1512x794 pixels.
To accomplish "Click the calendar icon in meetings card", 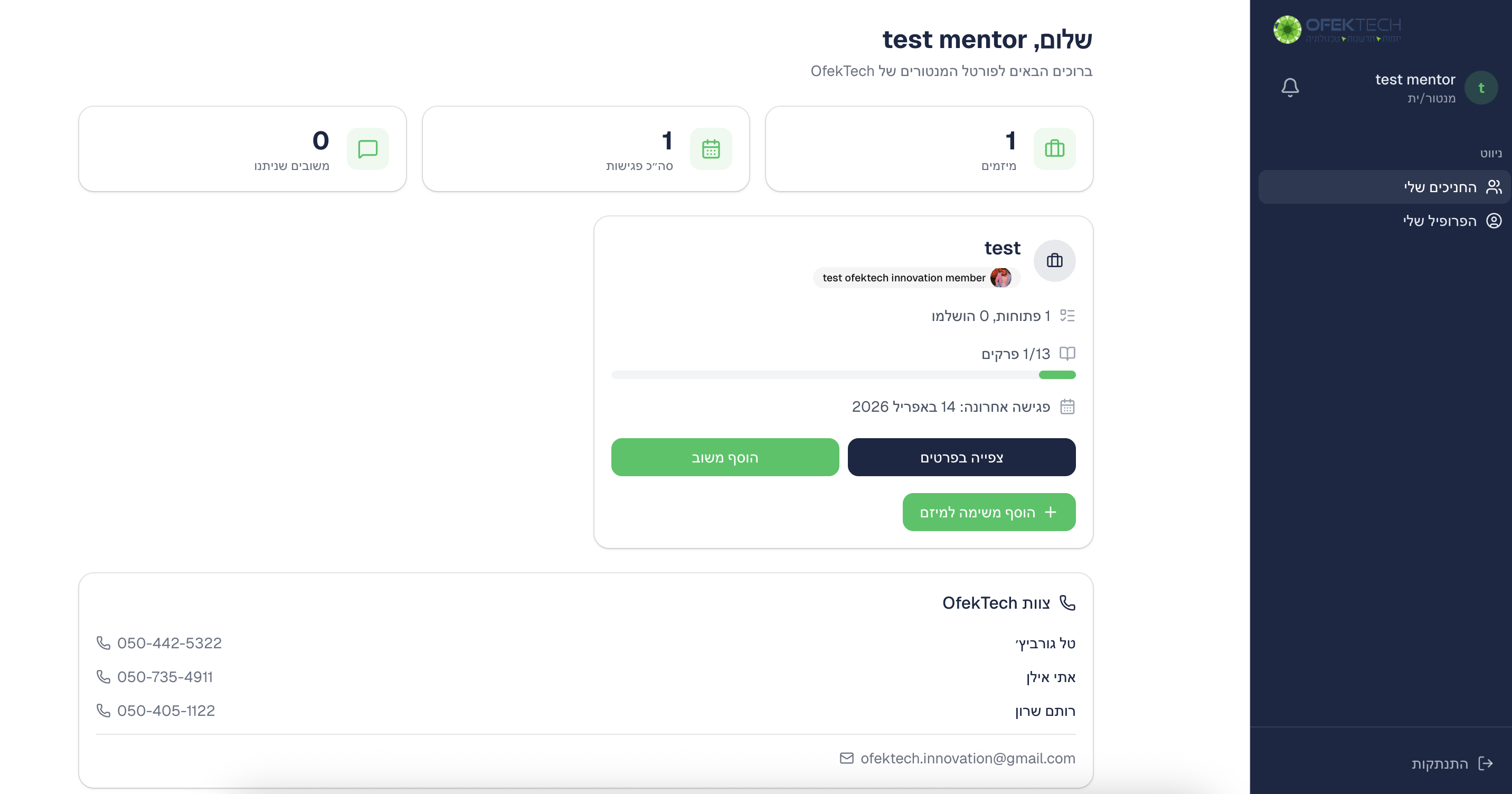I will tap(711, 148).
